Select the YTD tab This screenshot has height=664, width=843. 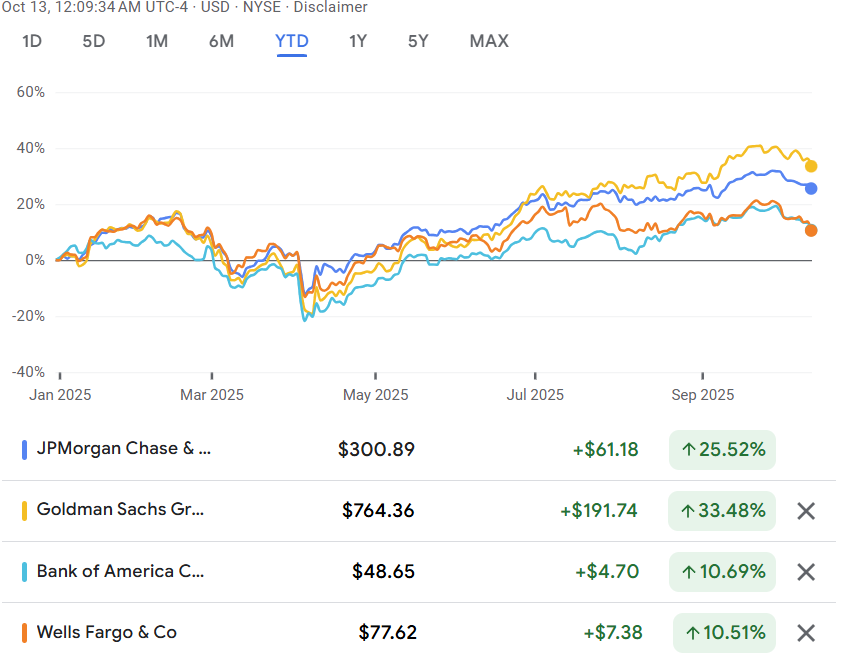292,41
